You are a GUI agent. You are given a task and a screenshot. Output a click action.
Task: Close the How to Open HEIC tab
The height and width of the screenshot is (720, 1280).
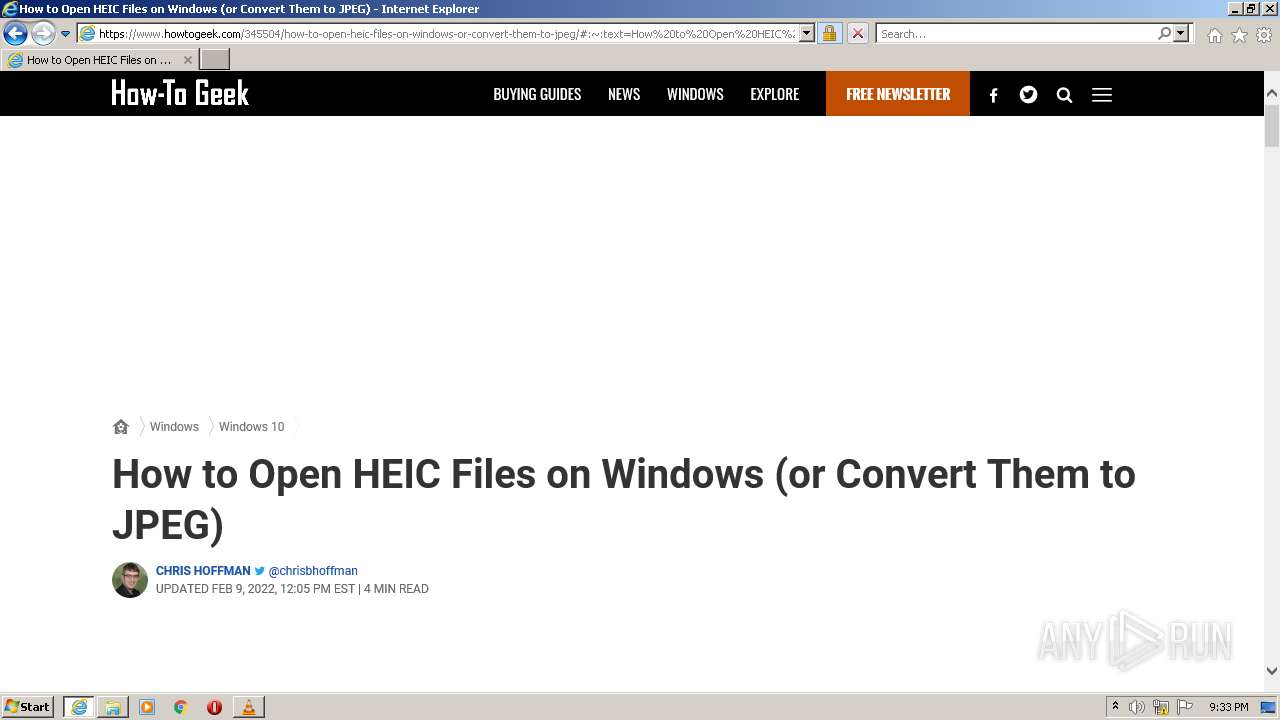[187, 60]
